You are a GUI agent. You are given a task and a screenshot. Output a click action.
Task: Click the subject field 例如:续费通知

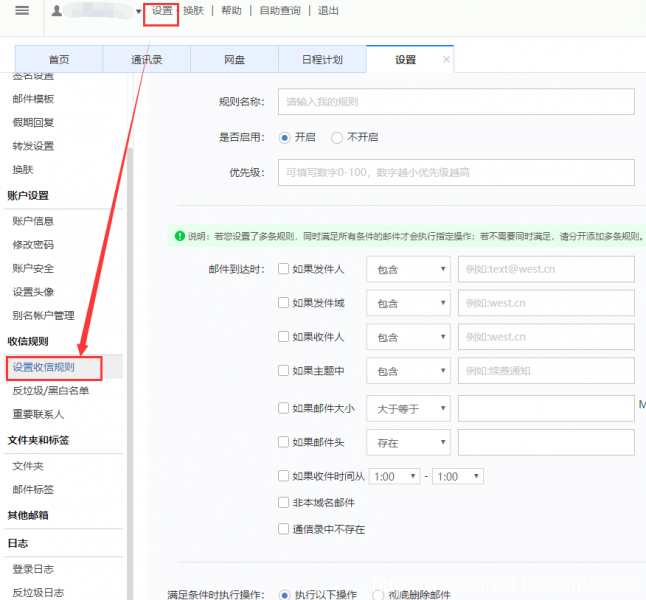point(546,370)
